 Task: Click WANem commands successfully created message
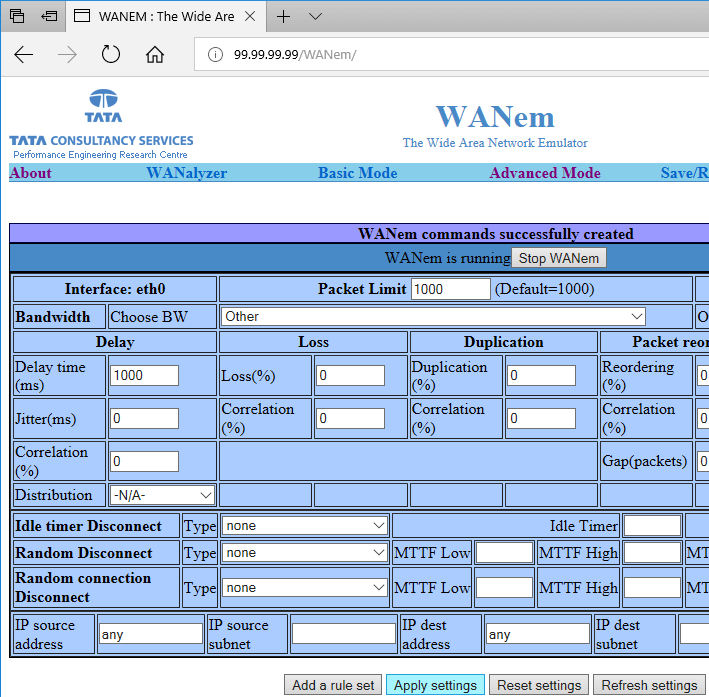coord(496,234)
